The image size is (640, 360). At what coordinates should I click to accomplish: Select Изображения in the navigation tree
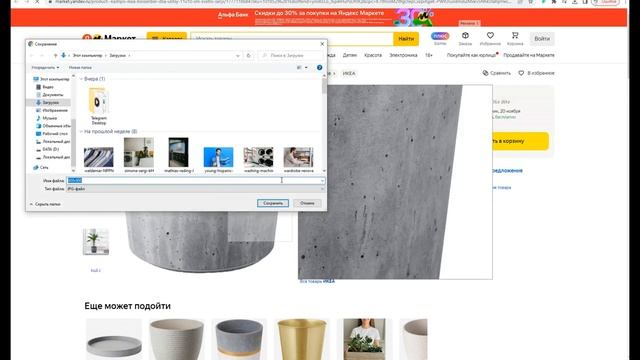tap(51, 110)
